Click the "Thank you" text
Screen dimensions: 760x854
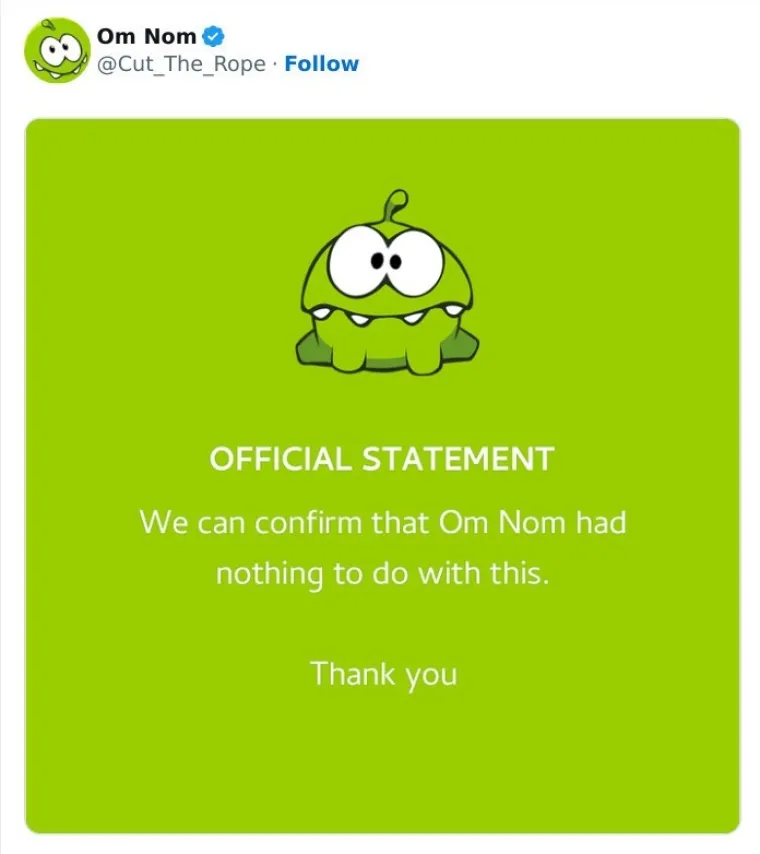point(383,673)
